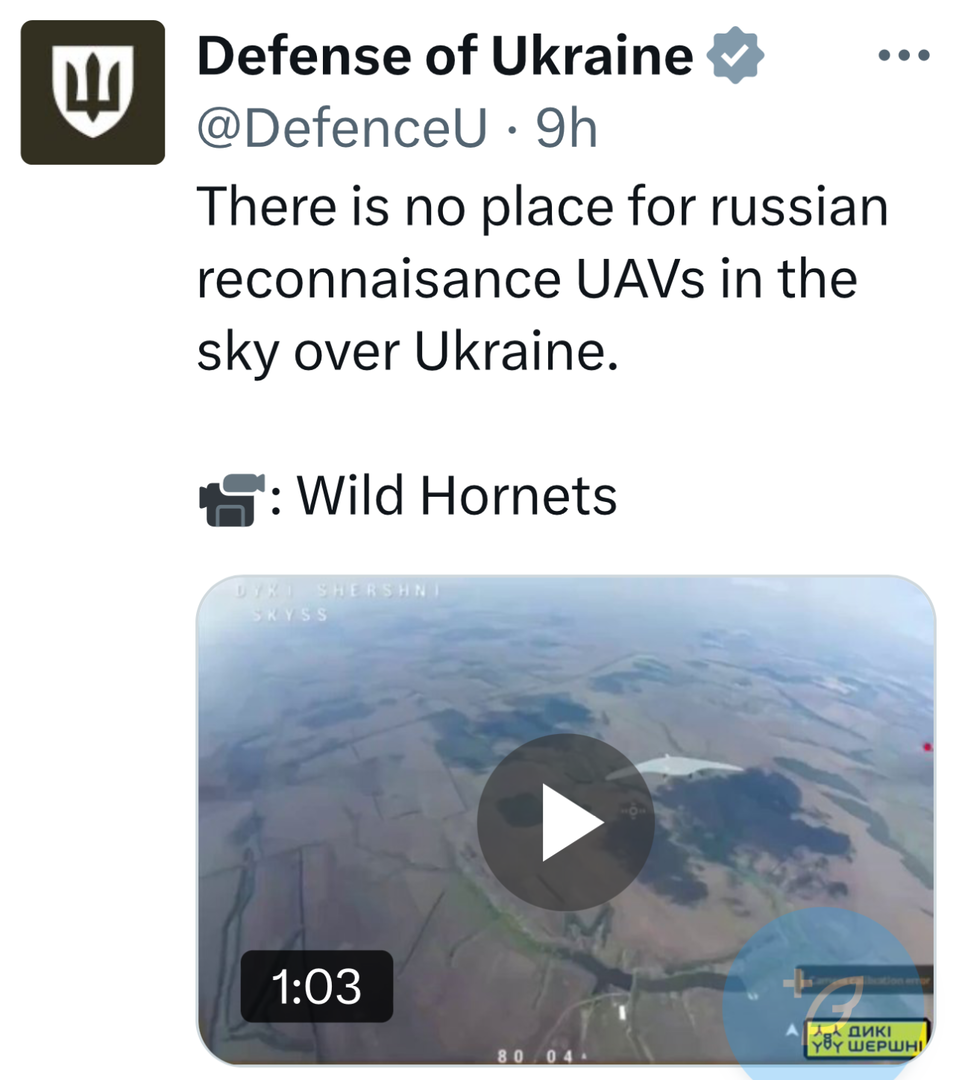962x1080 pixels.
Task: Click the 9h tweet timestamp
Action: click(x=567, y=128)
